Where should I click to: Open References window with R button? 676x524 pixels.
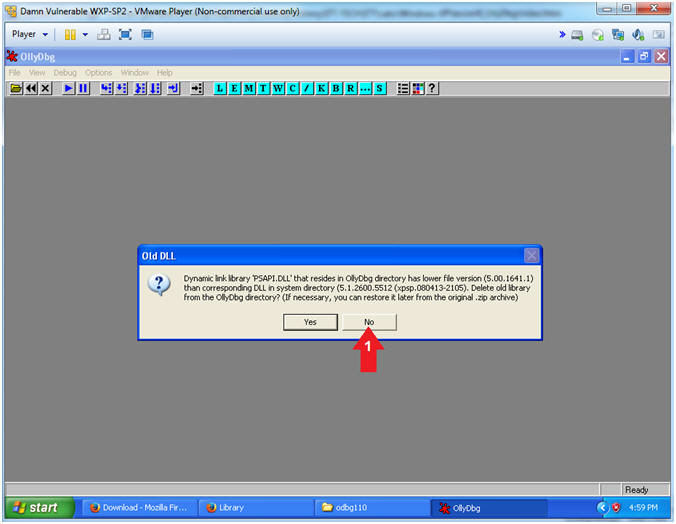pyautogui.click(x=351, y=88)
